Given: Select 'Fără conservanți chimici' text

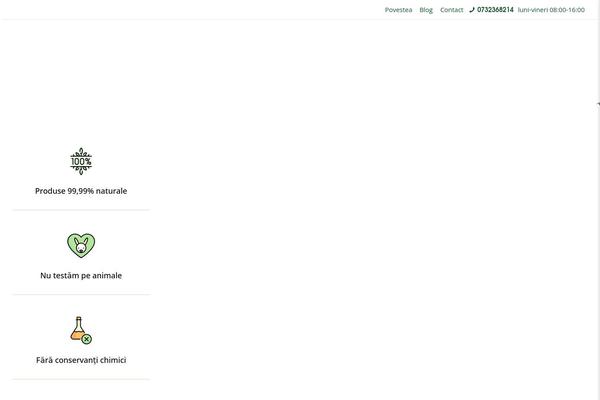Looking at the screenshot, I should tap(81, 360).
